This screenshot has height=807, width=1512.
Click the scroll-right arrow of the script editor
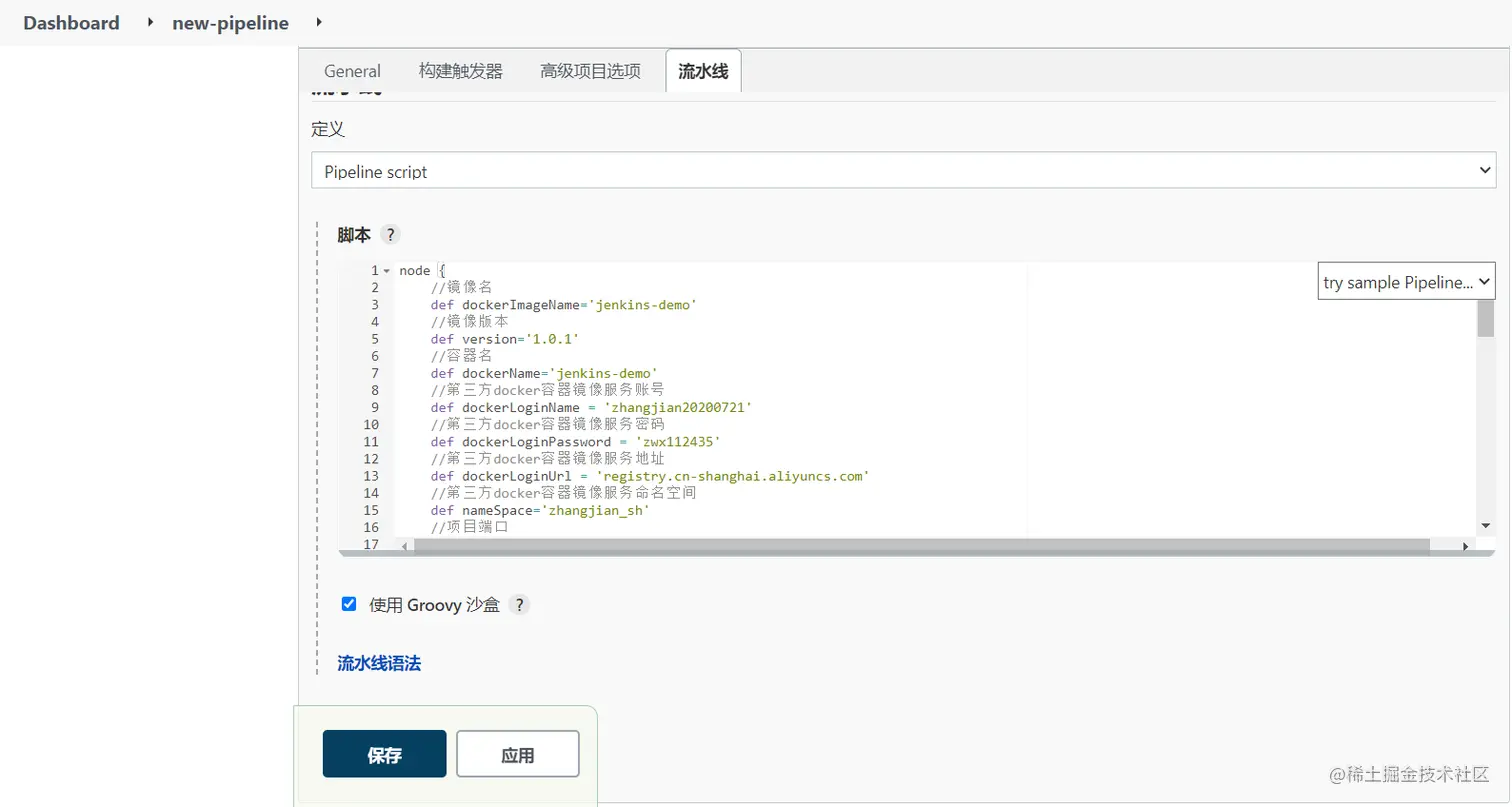pyautogui.click(x=1466, y=545)
